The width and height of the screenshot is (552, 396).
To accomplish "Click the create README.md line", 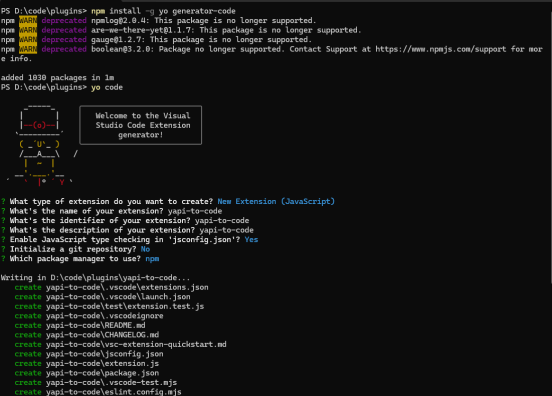I will [x=80, y=325].
